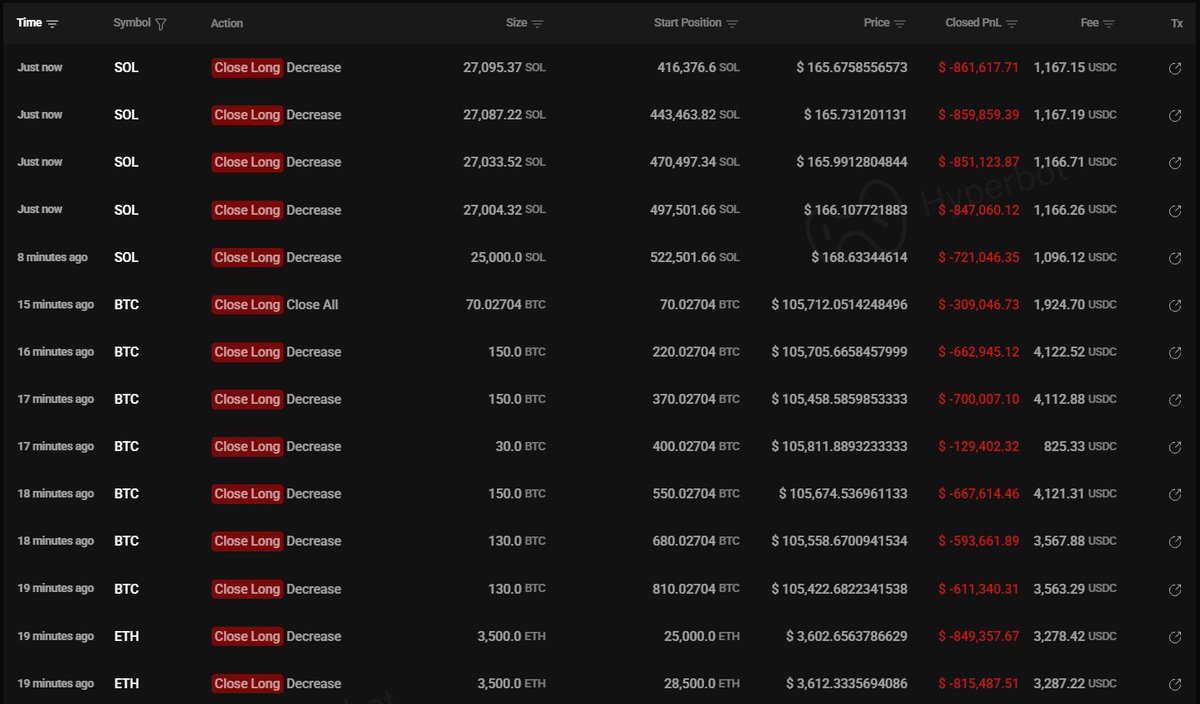
Task: Click the fee value 3,287.22 USDC
Action: pos(1075,684)
